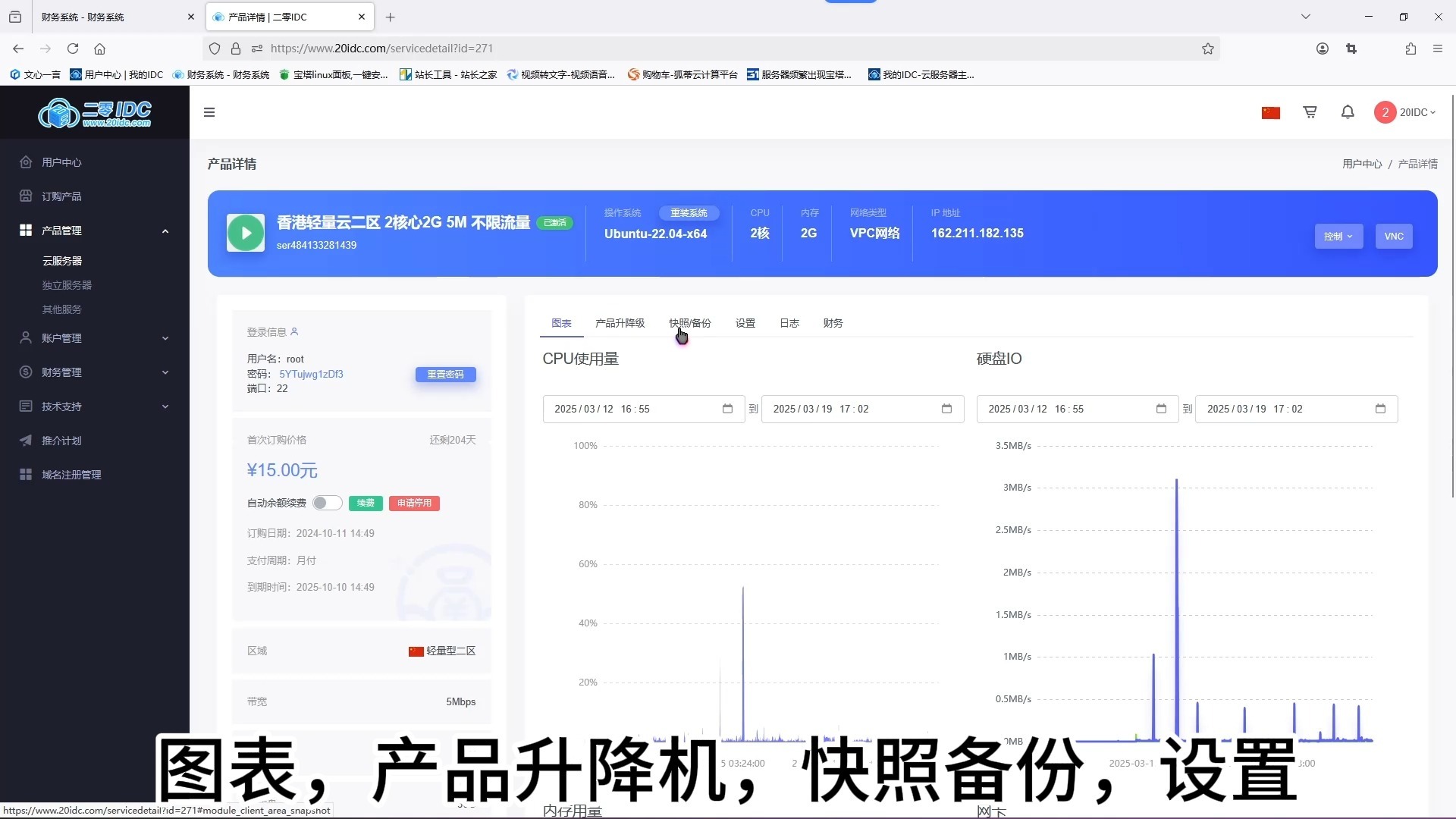Select 其他服务 submenu item

point(62,309)
